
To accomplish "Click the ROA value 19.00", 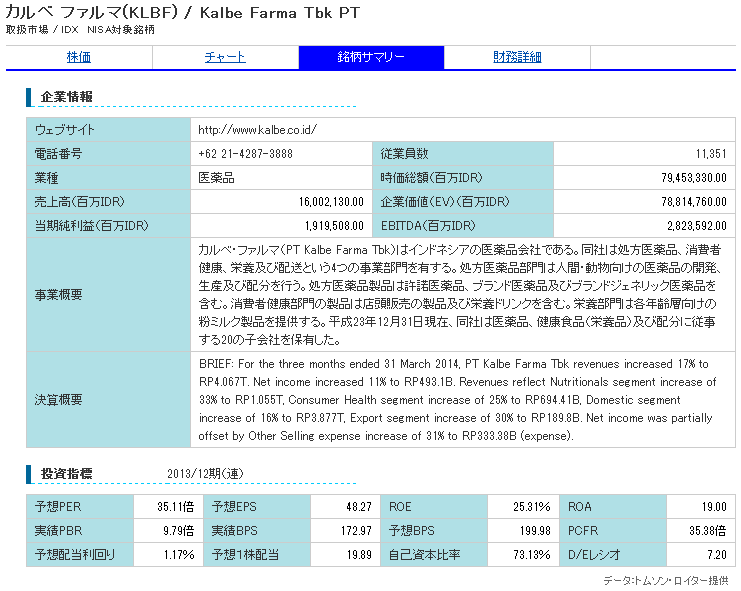I will pos(714,507).
